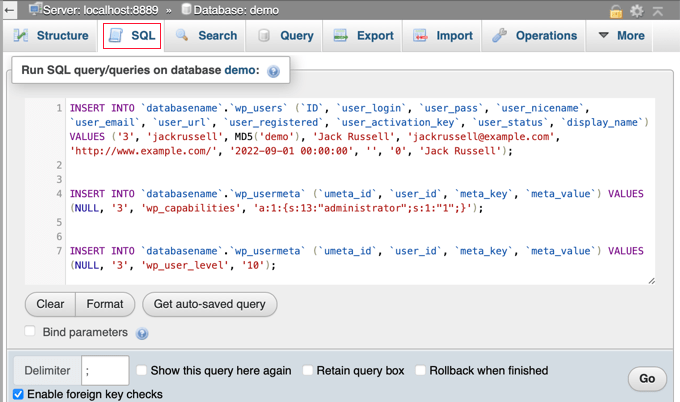Open the Operations tab
This screenshot has width=680, height=402.
[535, 36]
